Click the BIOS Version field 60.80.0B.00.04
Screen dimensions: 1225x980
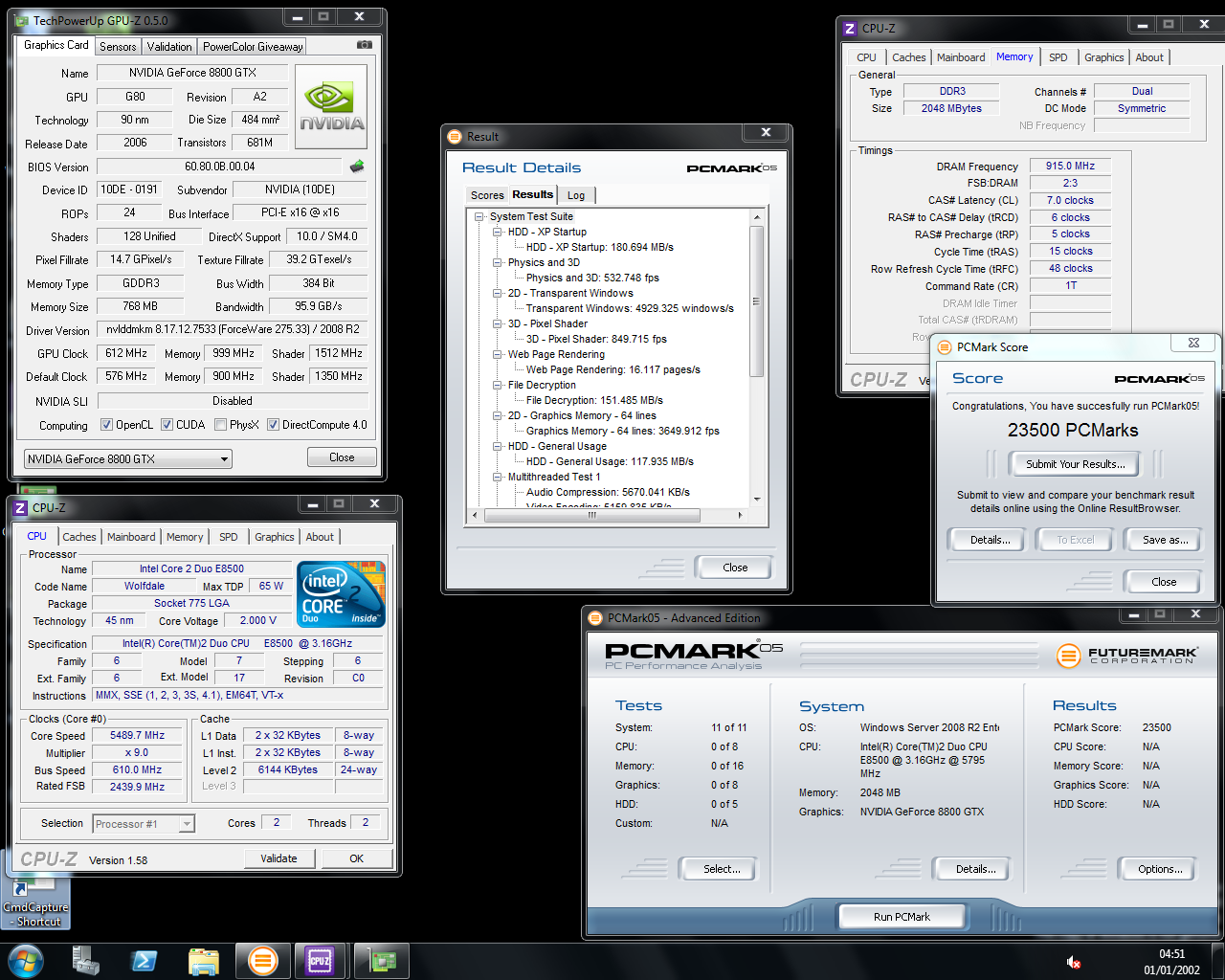(219, 167)
